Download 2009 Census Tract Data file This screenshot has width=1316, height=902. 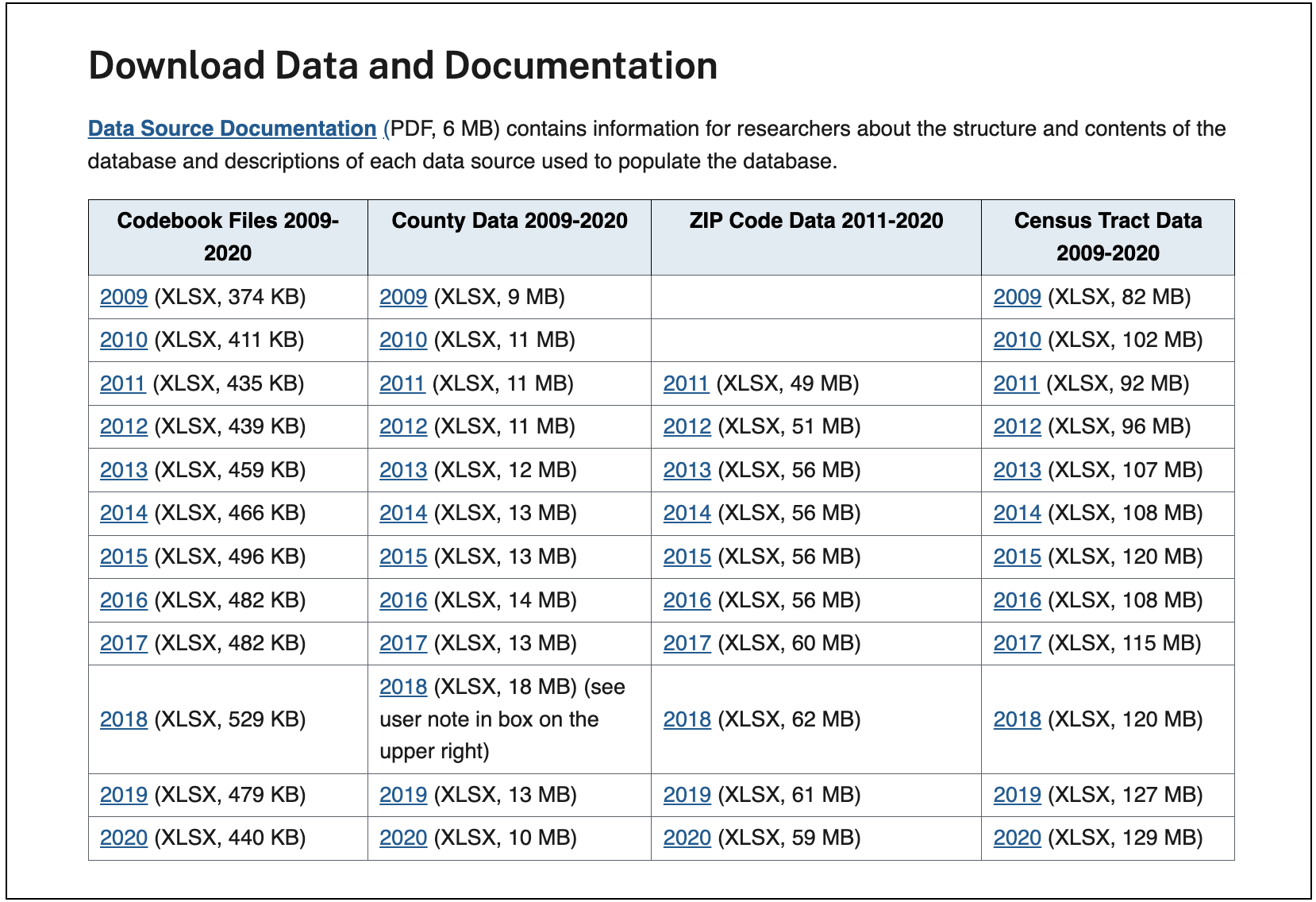click(1018, 297)
